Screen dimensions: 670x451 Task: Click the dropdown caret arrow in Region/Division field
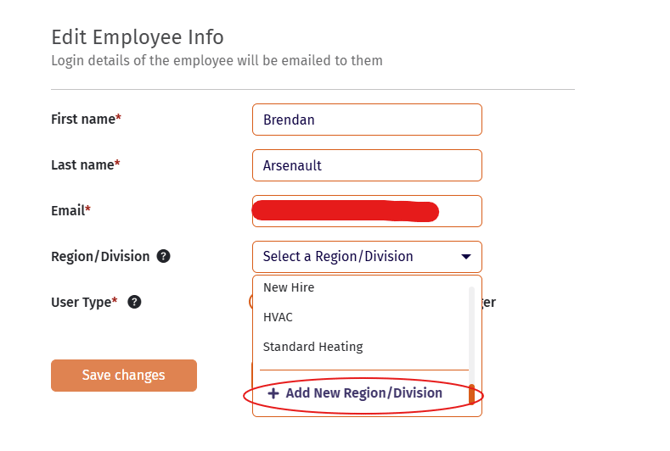(x=466, y=256)
